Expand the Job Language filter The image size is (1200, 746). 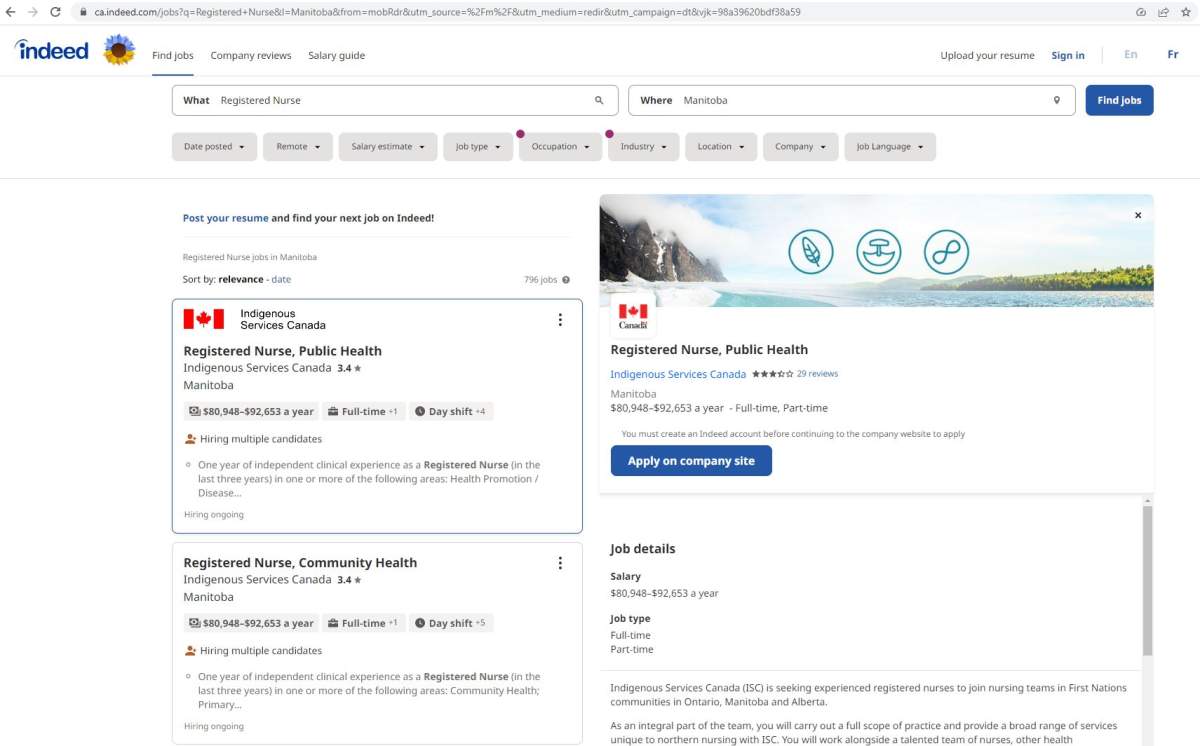[890, 147]
